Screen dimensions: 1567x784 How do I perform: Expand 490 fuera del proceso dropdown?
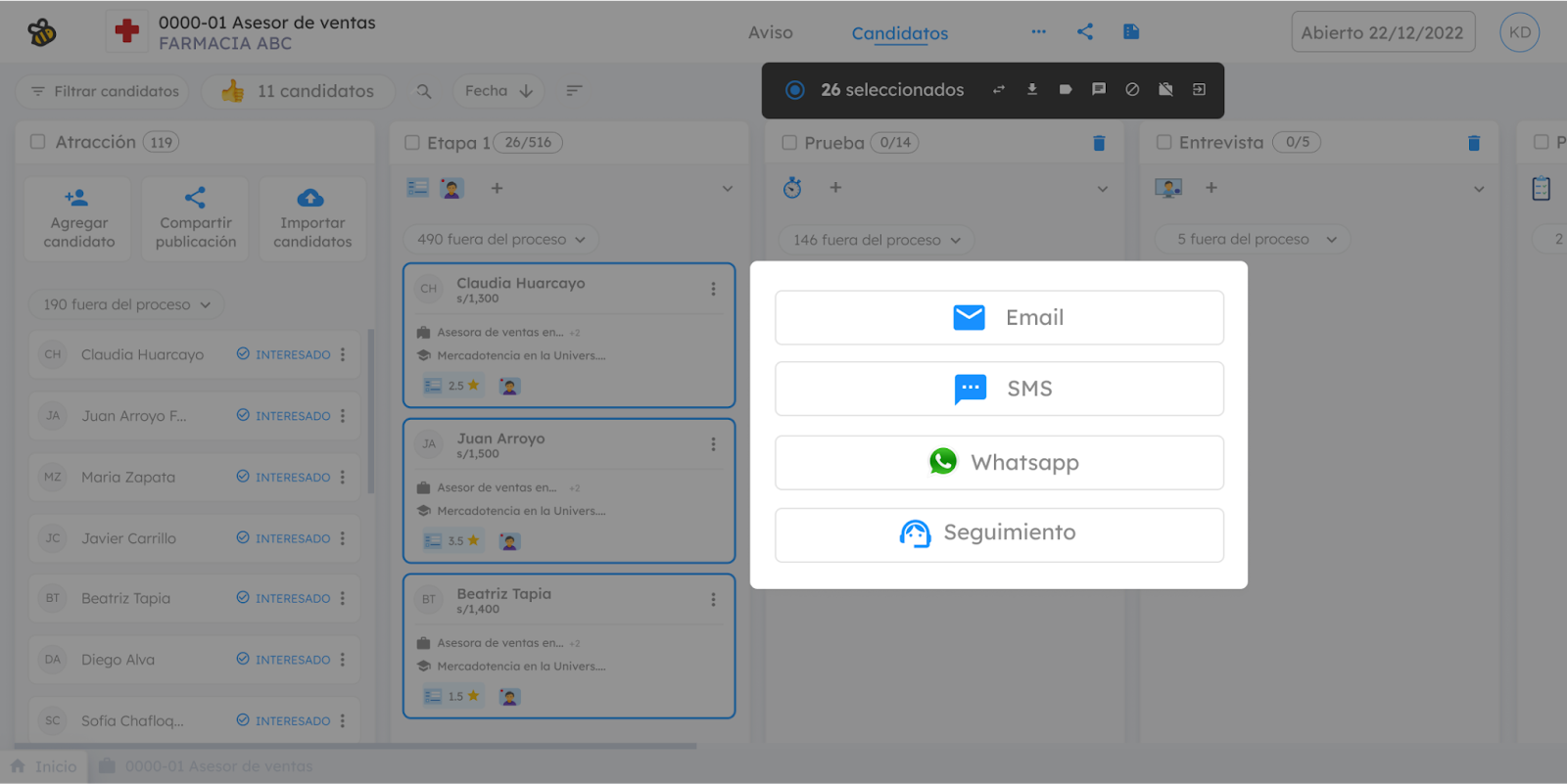coord(501,239)
